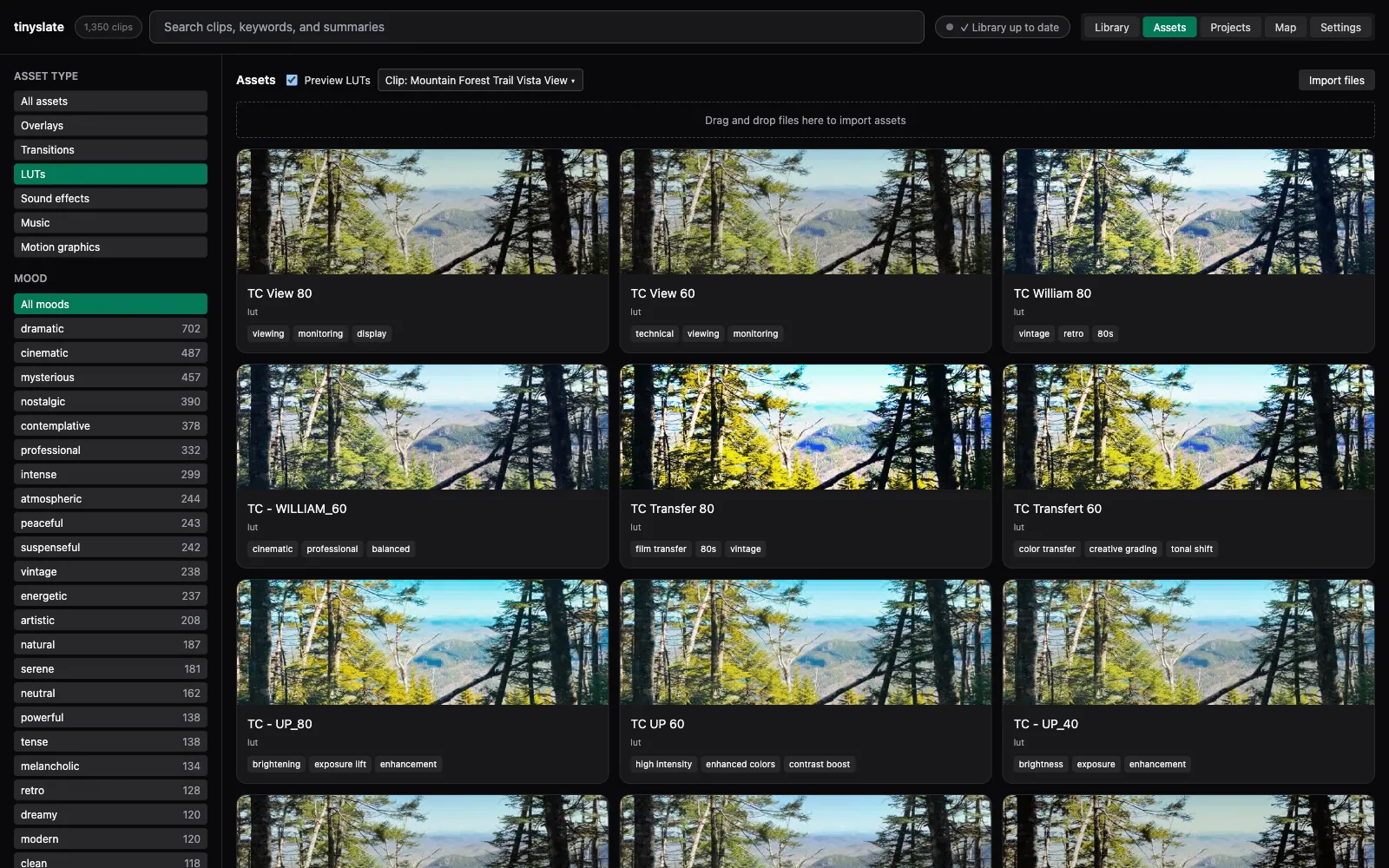Click the drag and drop import area

tap(805, 121)
